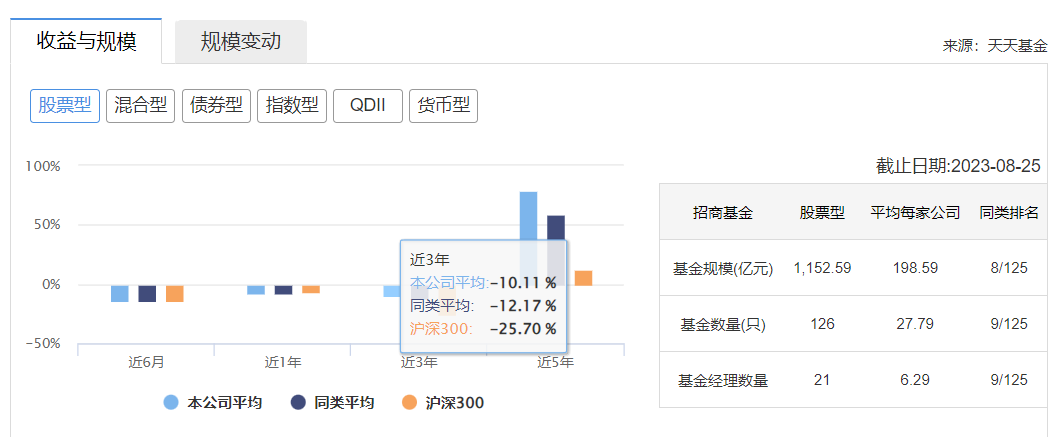The image size is (1052, 437).
Task: Click the 1,152.59 fund scale value
Action: (x=822, y=268)
